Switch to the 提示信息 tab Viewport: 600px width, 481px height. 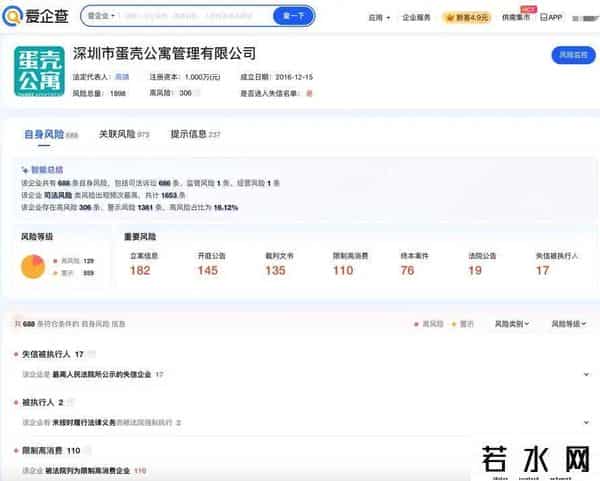(x=195, y=134)
